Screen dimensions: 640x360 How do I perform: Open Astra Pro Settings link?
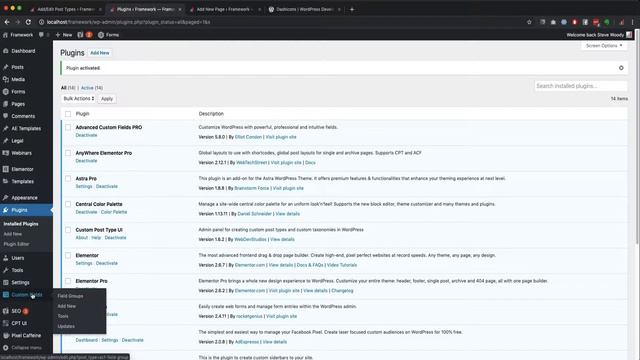(84, 187)
